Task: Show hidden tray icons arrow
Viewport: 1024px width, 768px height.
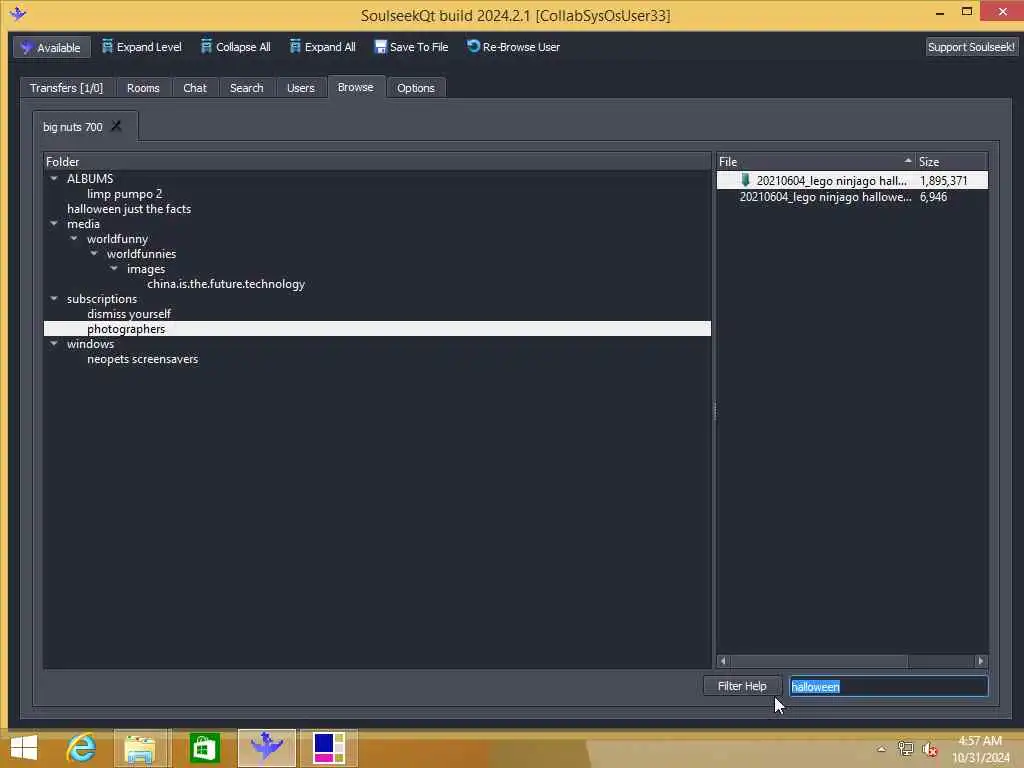Action: click(881, 749)
